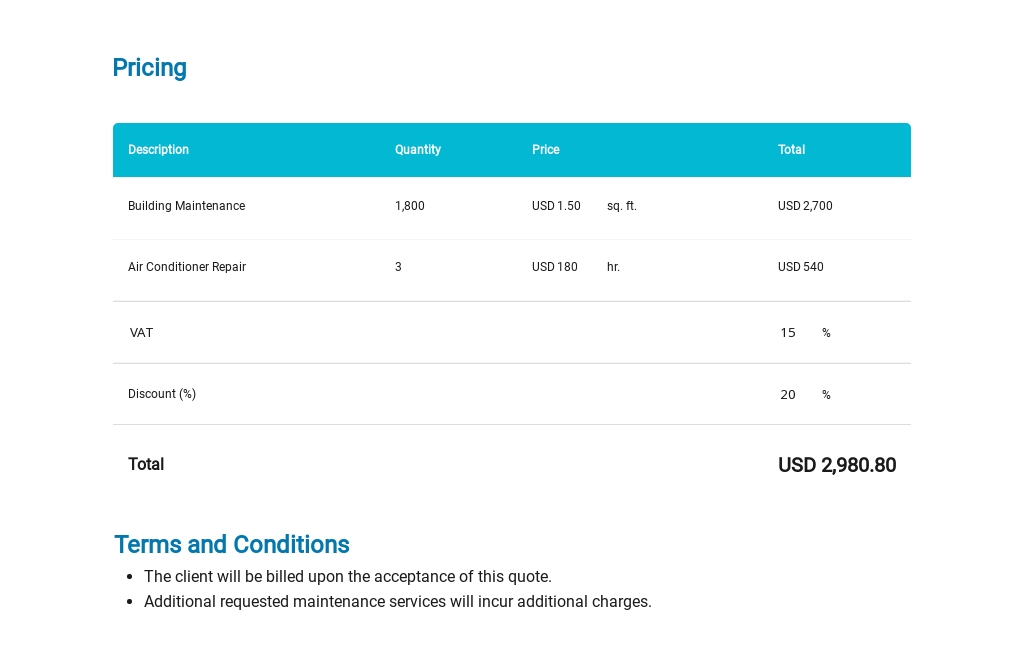Select the USD 2,700 row total
This screenshot has width=1024, height=664.
tap(805, 206)
